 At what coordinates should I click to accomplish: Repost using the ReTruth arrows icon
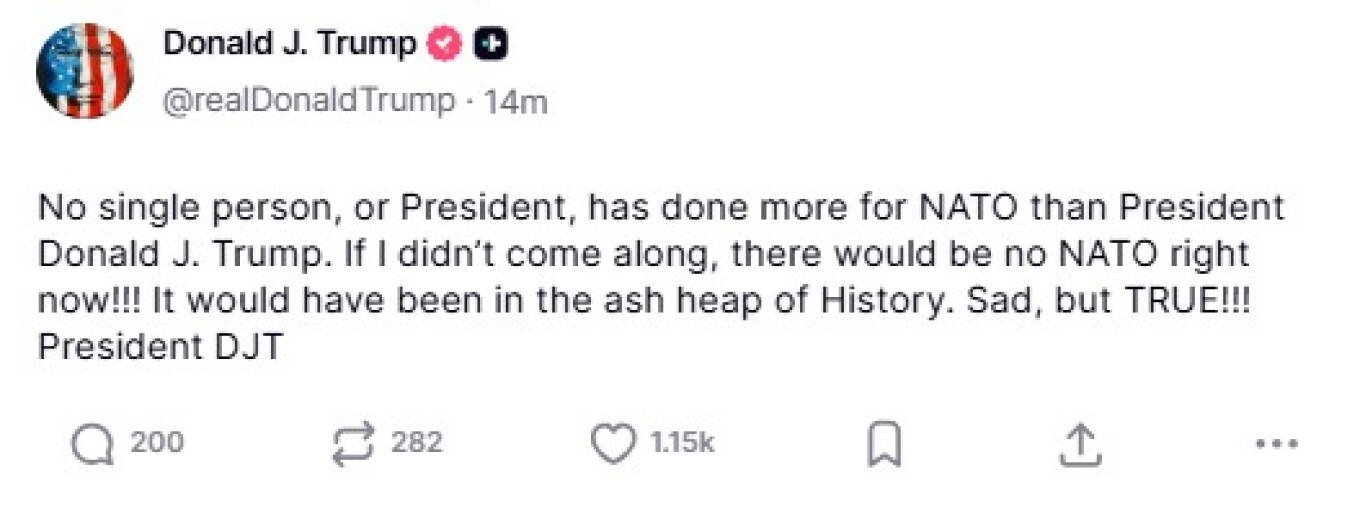(352, 444)
